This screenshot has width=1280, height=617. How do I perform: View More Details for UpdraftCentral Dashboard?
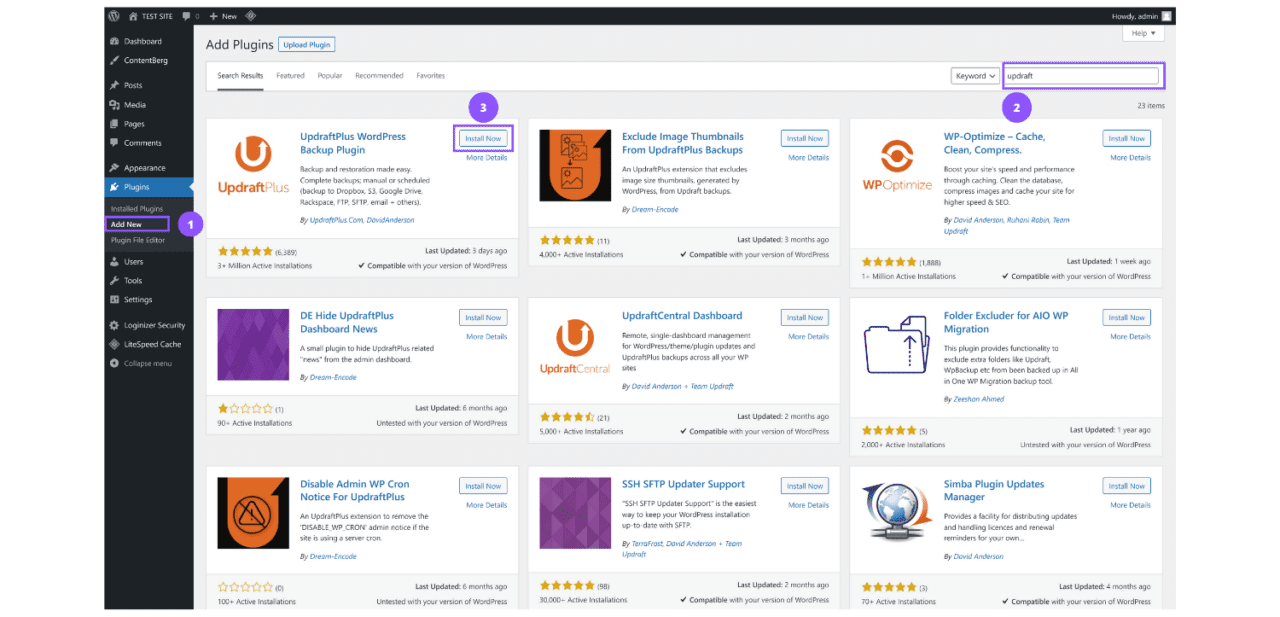pos(809,337)
